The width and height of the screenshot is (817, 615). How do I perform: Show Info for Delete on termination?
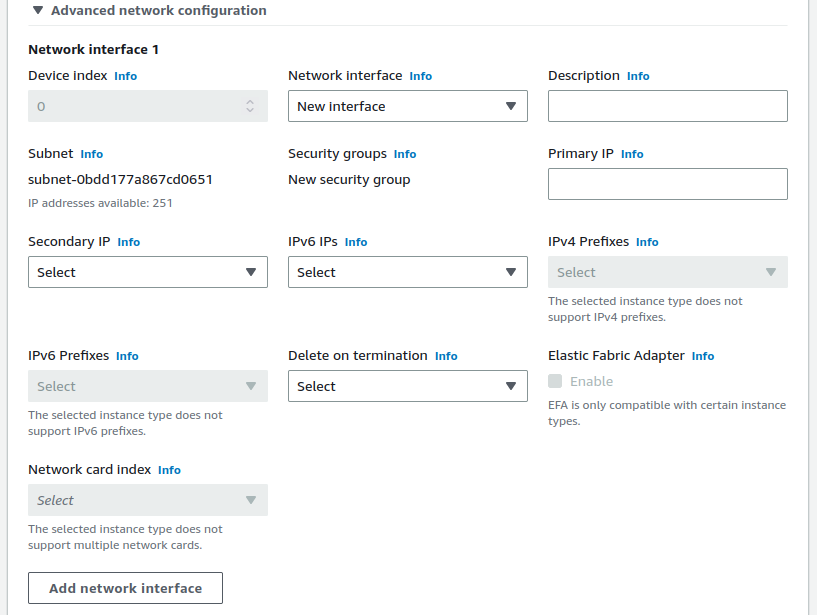(x=446, y=356)
